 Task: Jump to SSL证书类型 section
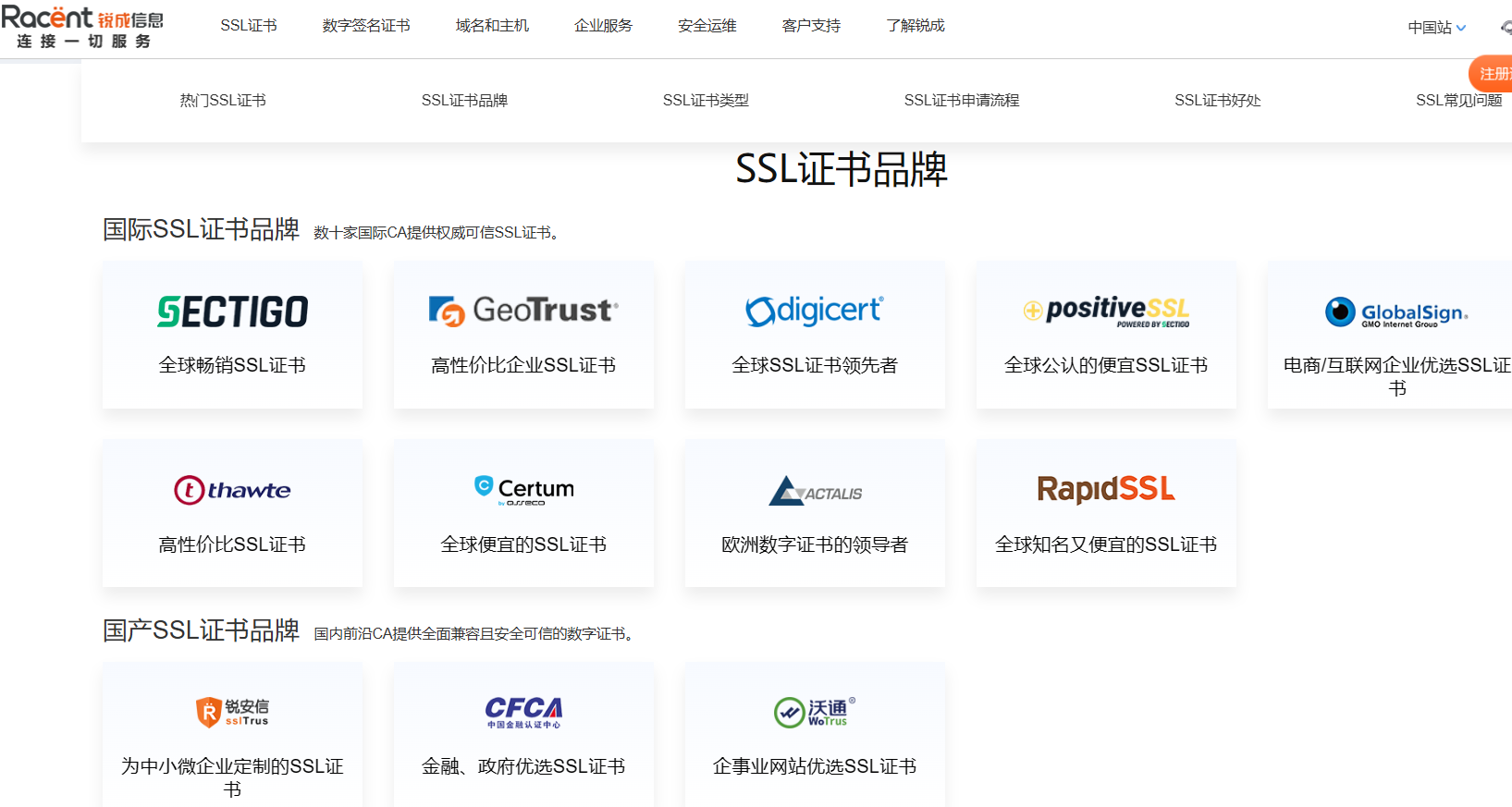(x=706, y=100)
